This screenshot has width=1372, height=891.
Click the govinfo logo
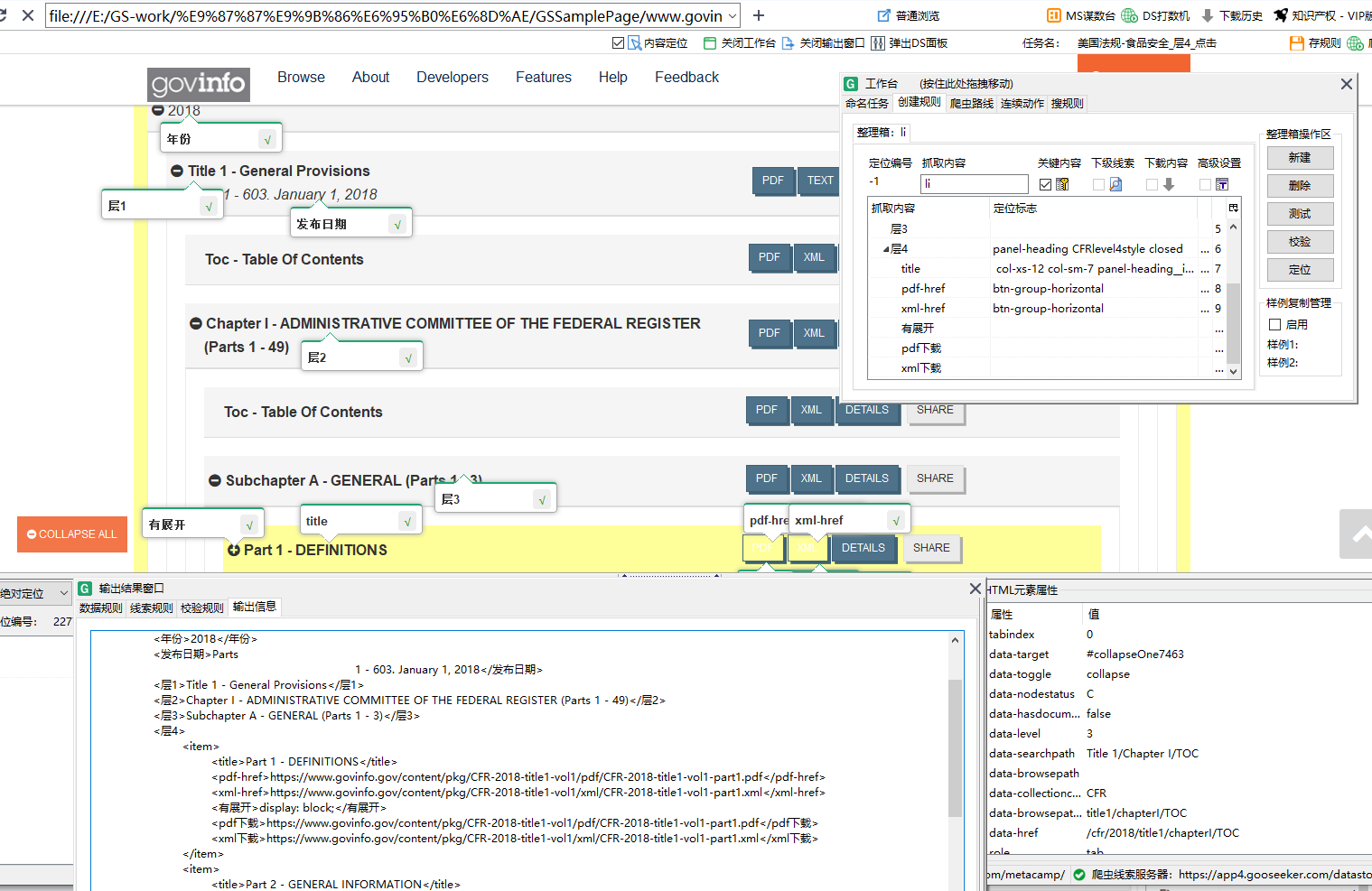pos(199,84)
